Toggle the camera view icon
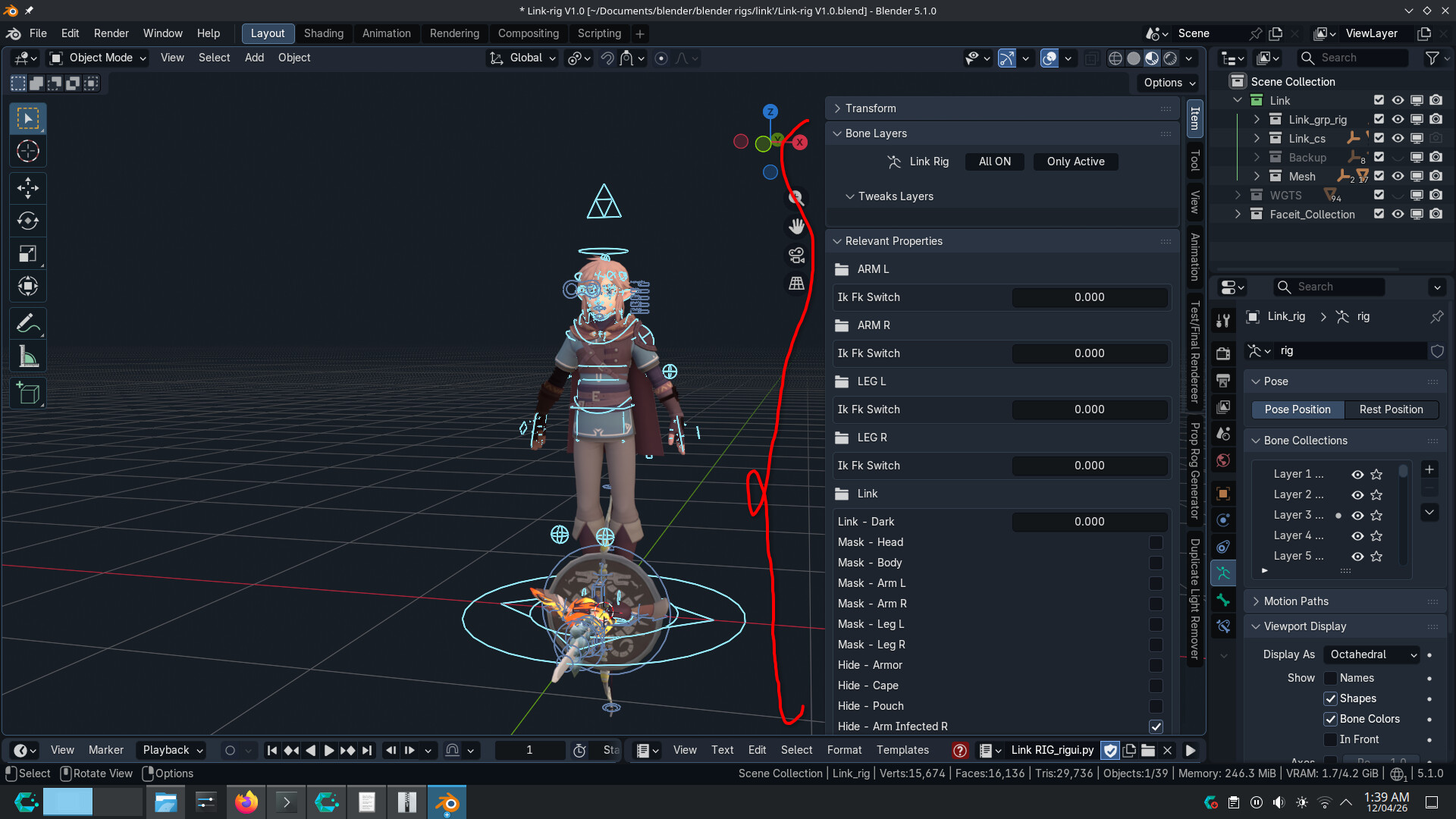1456x819 pixels. pos(796,255)
